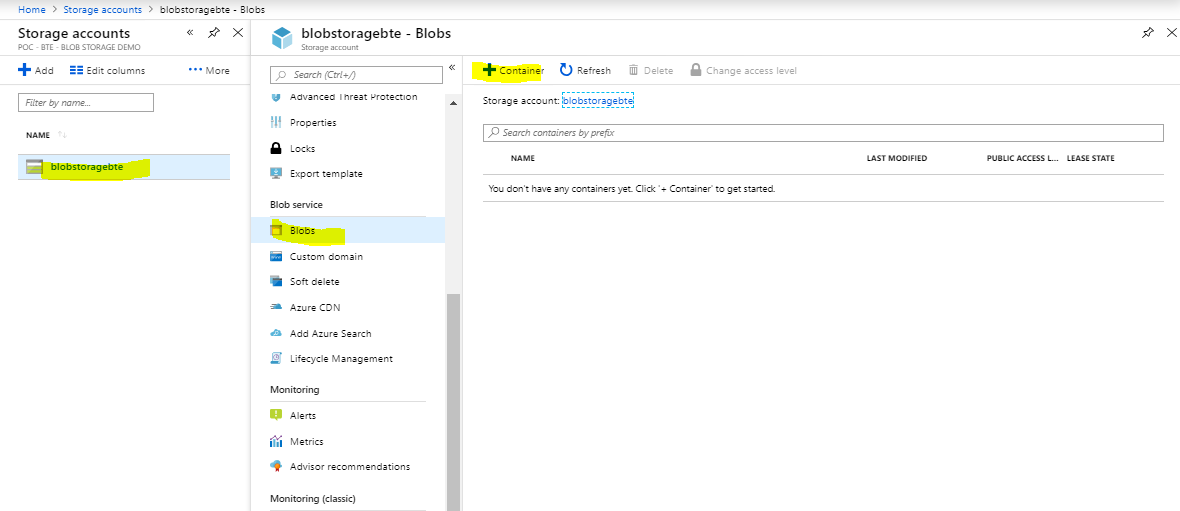1180x511 pixels.
Task: Click the Alerts exclamation icon
Action: (275, 415)
